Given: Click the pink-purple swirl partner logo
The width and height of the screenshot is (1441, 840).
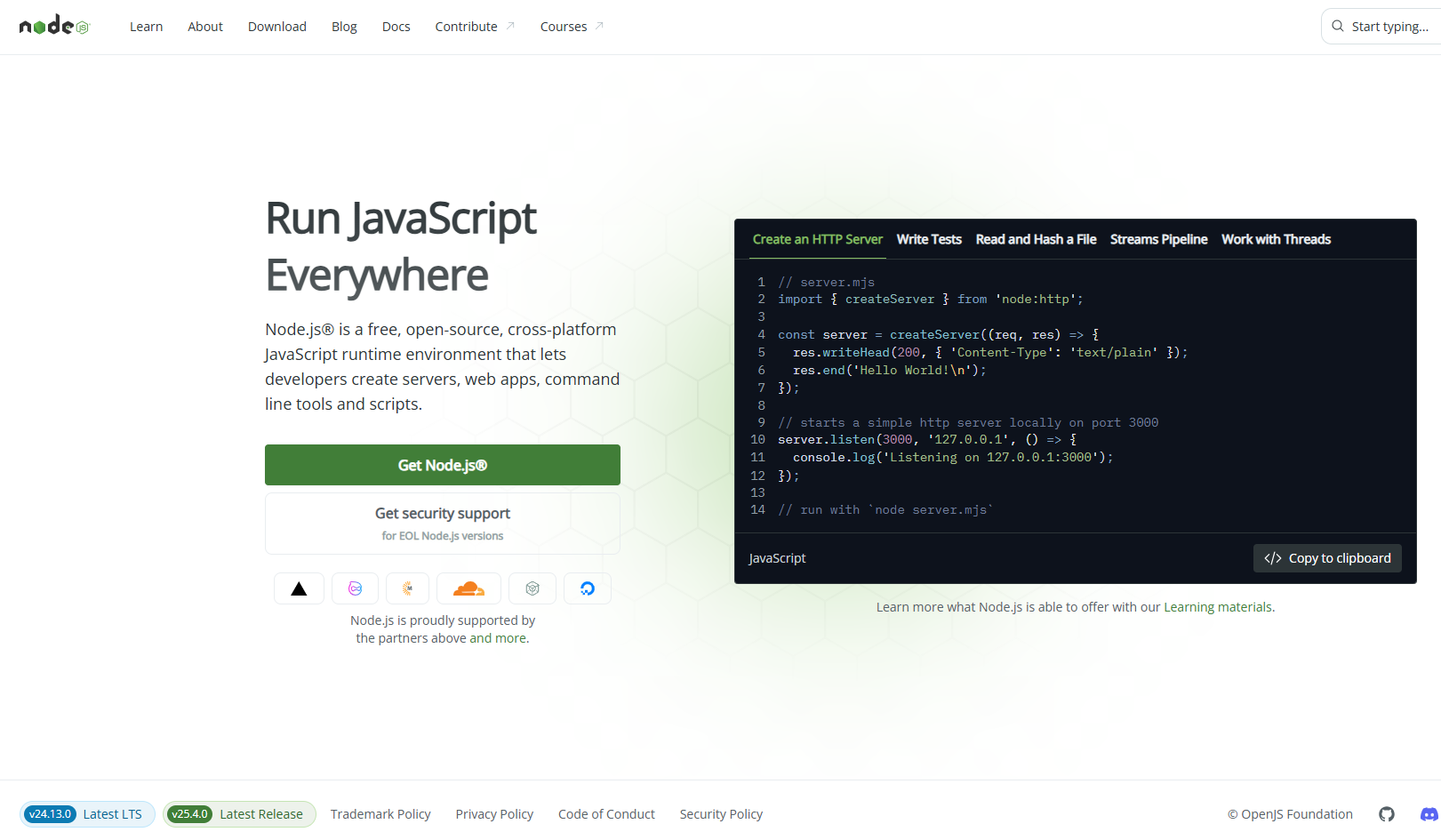Looking at the screenshot, I should click(355, 588).
